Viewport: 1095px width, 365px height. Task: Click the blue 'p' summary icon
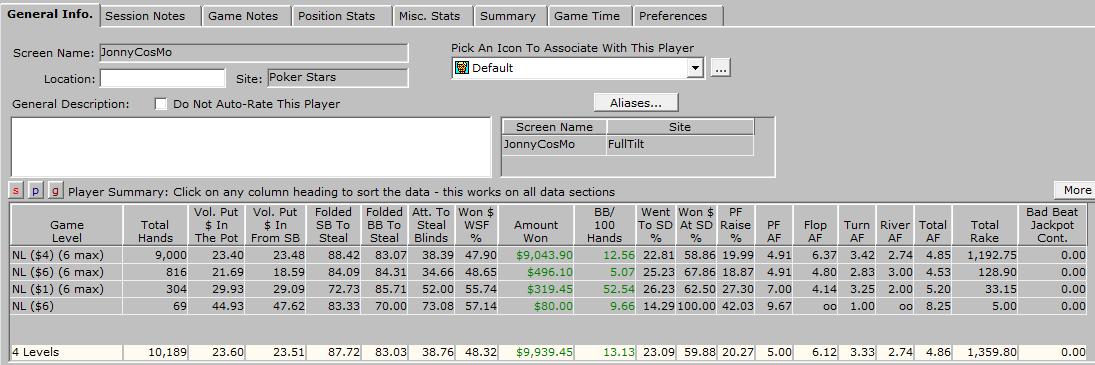click(x=36, y=191)
